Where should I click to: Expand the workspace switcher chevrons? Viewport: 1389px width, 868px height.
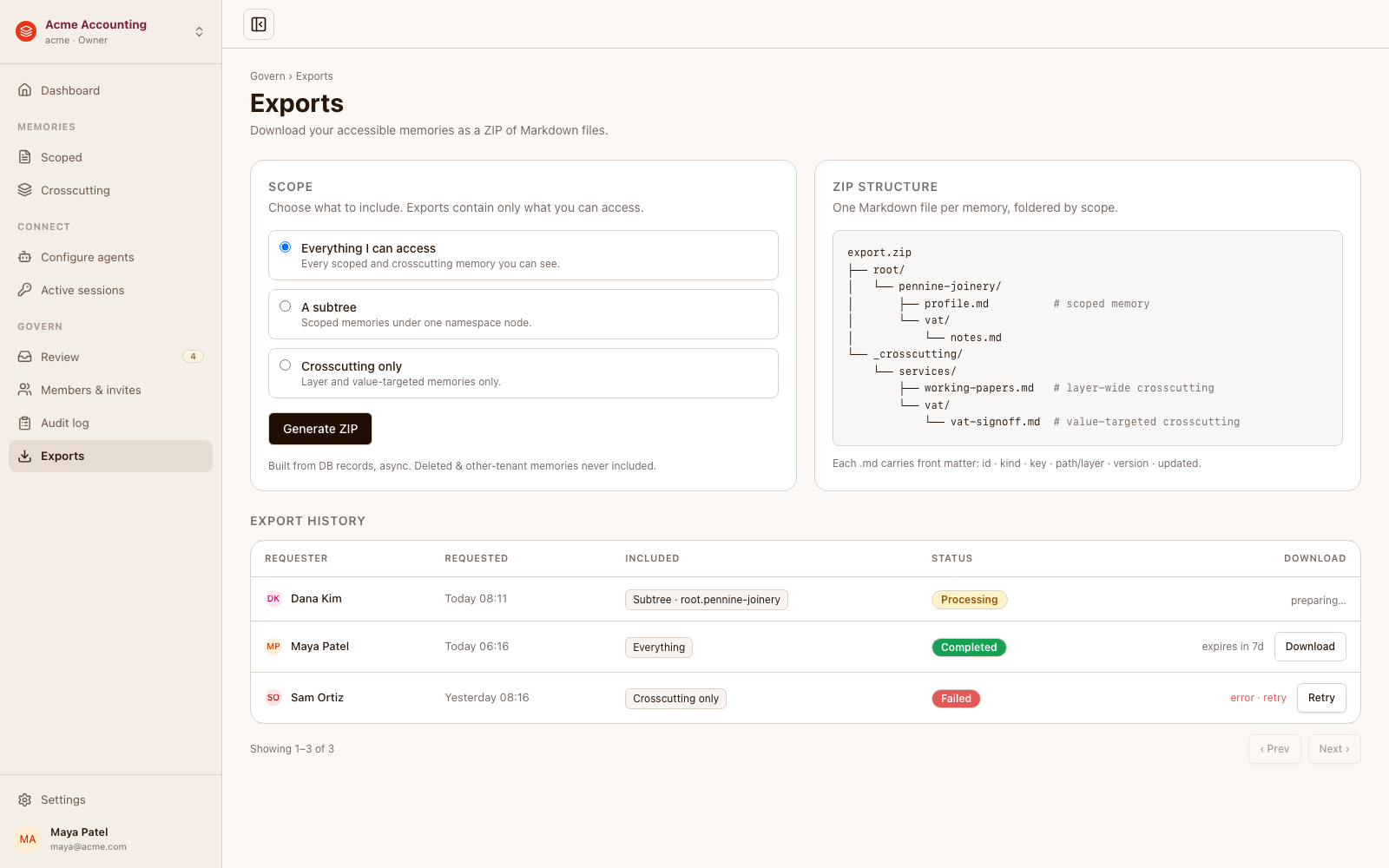pyautogui.click(x=200, y=32)
